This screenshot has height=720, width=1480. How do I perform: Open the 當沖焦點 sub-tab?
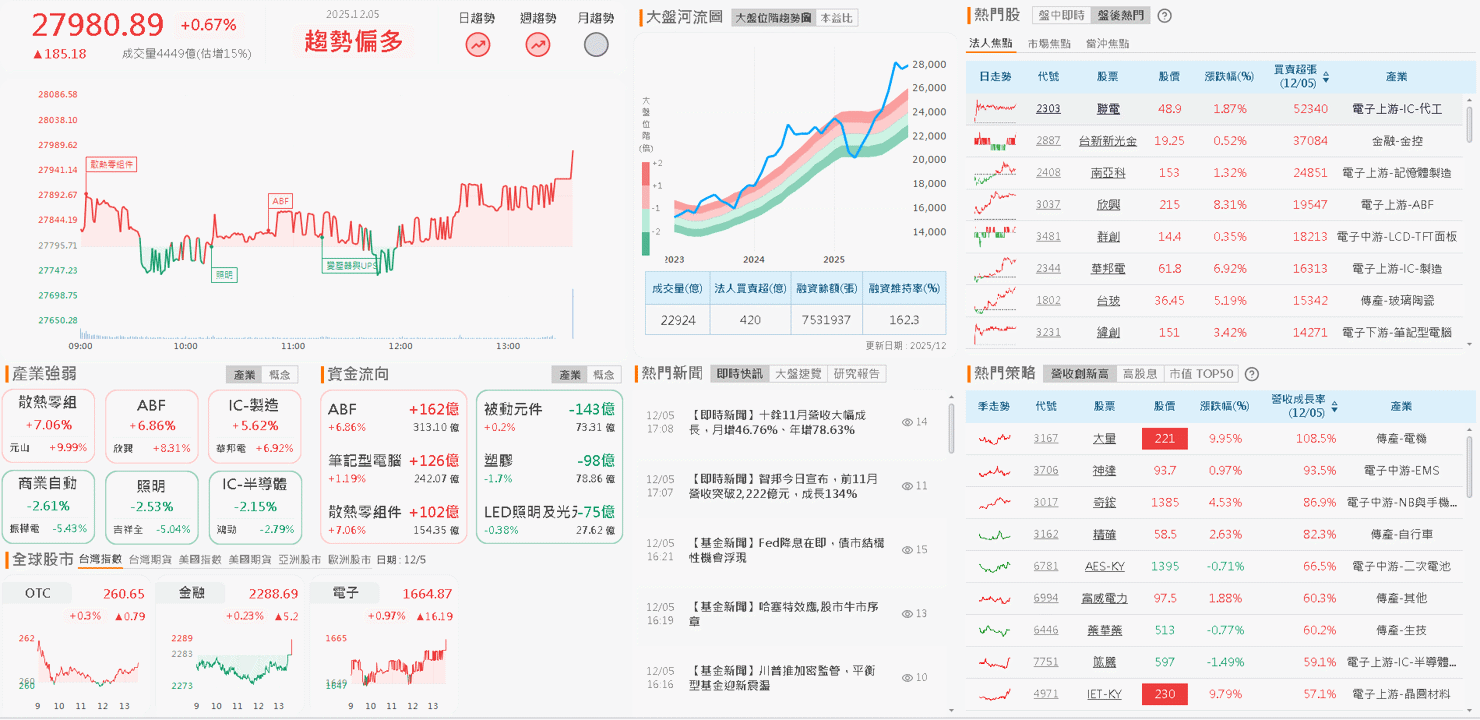[1107, 43]
